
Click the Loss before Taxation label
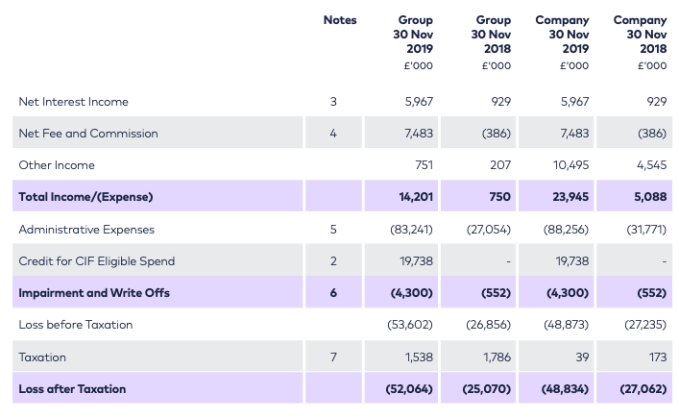pos(76,325)
